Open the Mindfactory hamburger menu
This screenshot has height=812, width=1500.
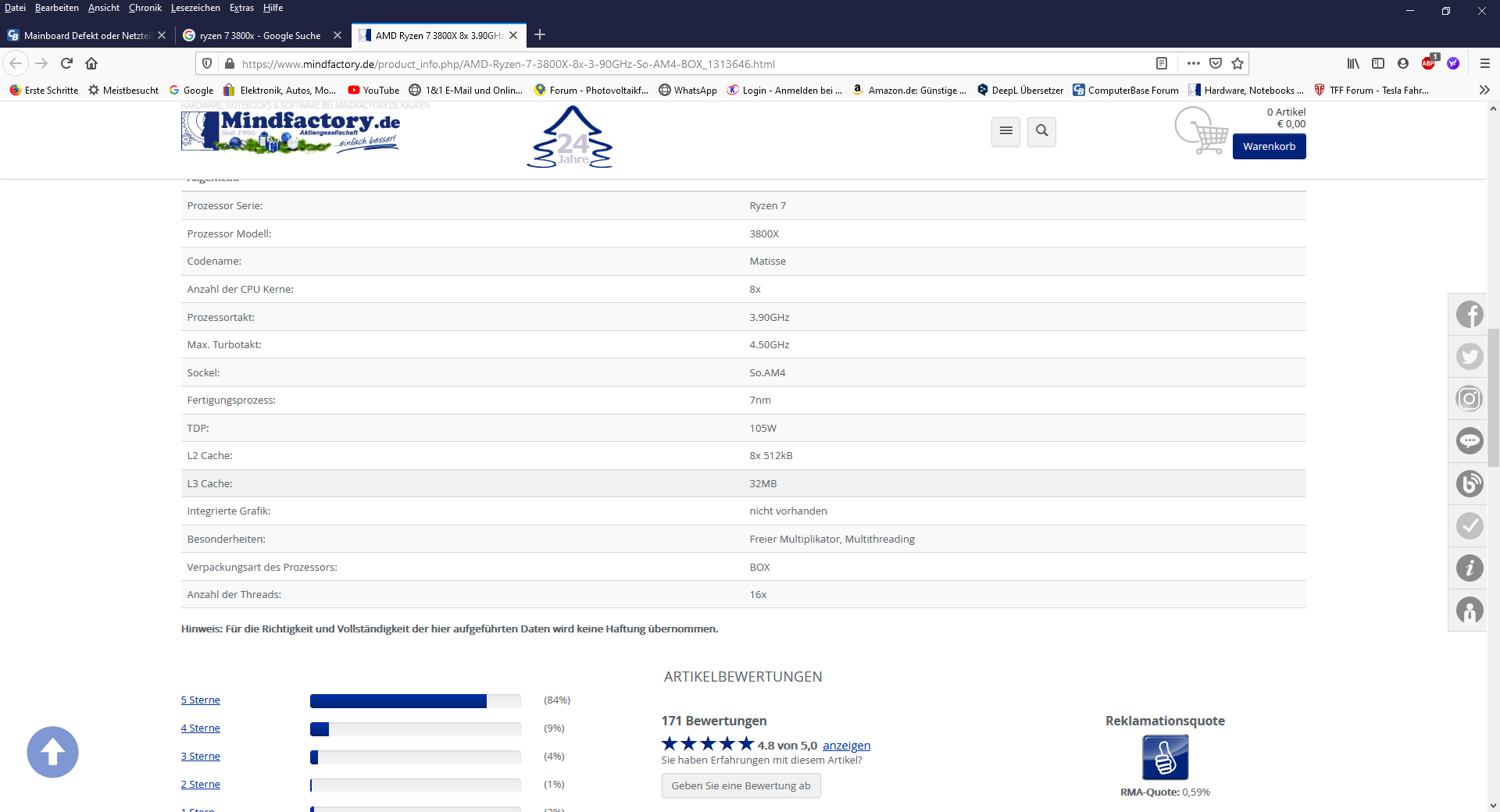pos(1005,131)
